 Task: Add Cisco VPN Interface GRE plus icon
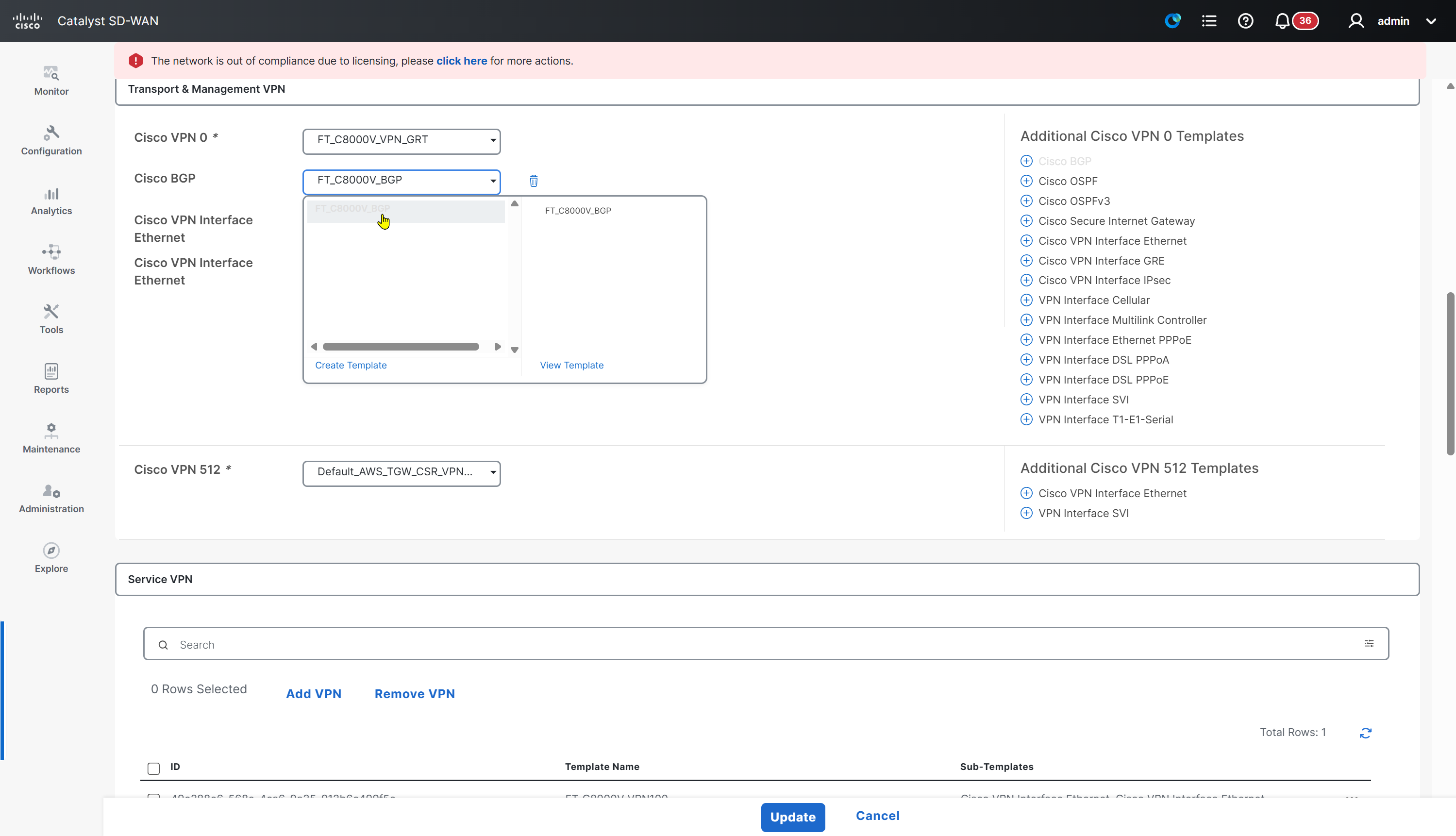pos(1026,261)
